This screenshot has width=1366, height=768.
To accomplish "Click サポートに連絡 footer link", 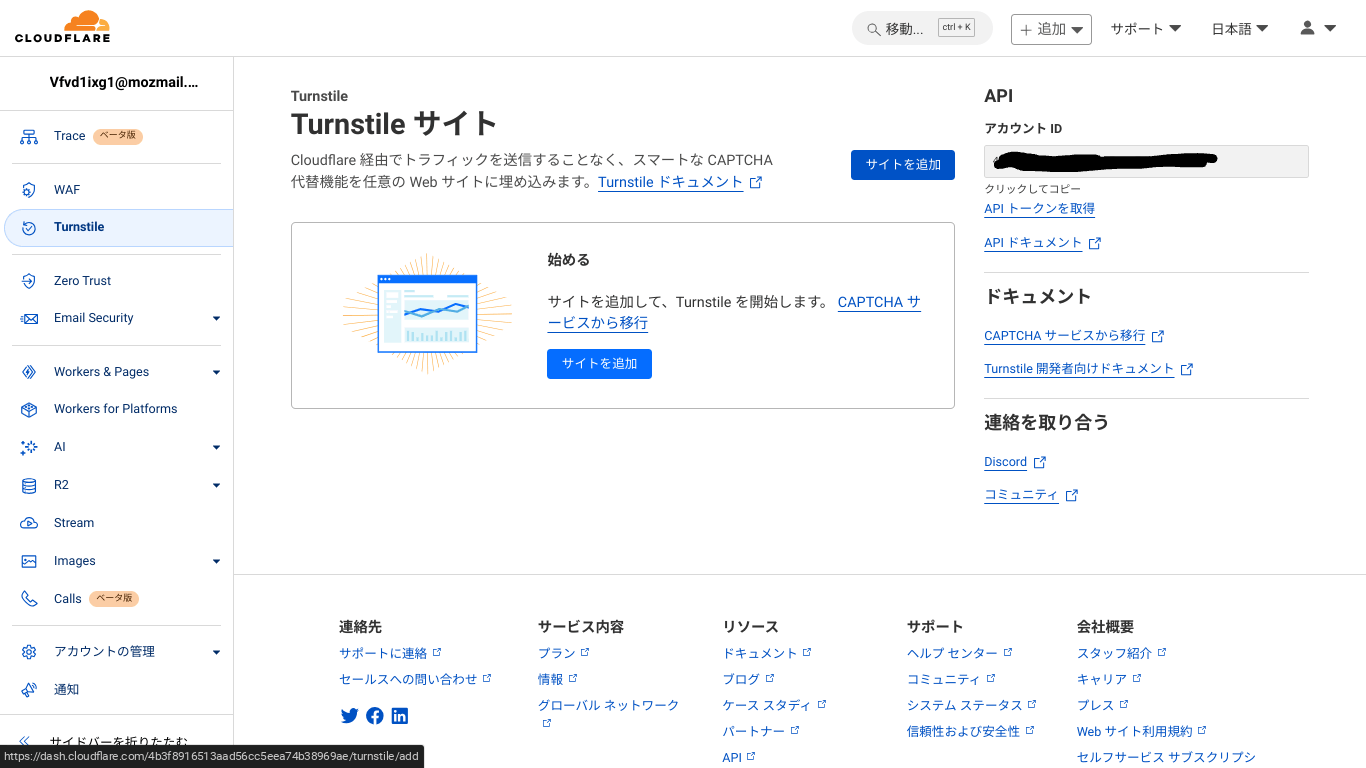I will [383, 653].
